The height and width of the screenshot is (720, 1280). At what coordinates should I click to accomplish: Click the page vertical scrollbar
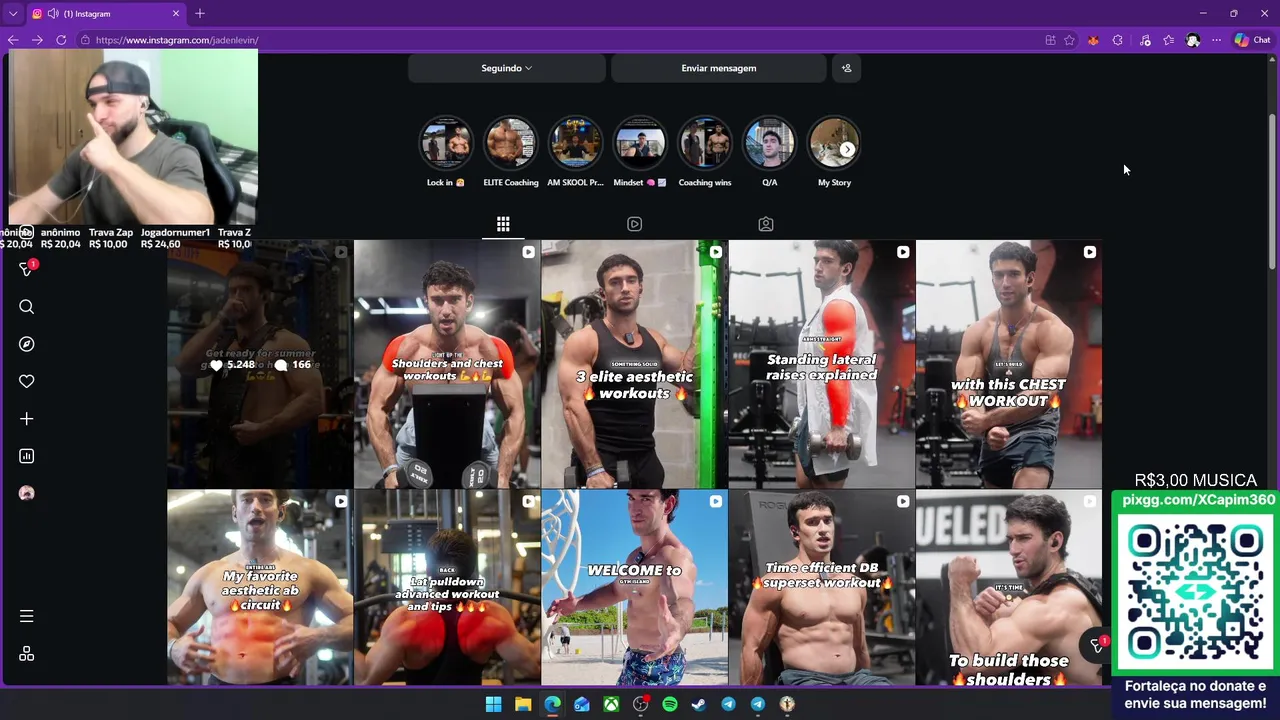1272,190
